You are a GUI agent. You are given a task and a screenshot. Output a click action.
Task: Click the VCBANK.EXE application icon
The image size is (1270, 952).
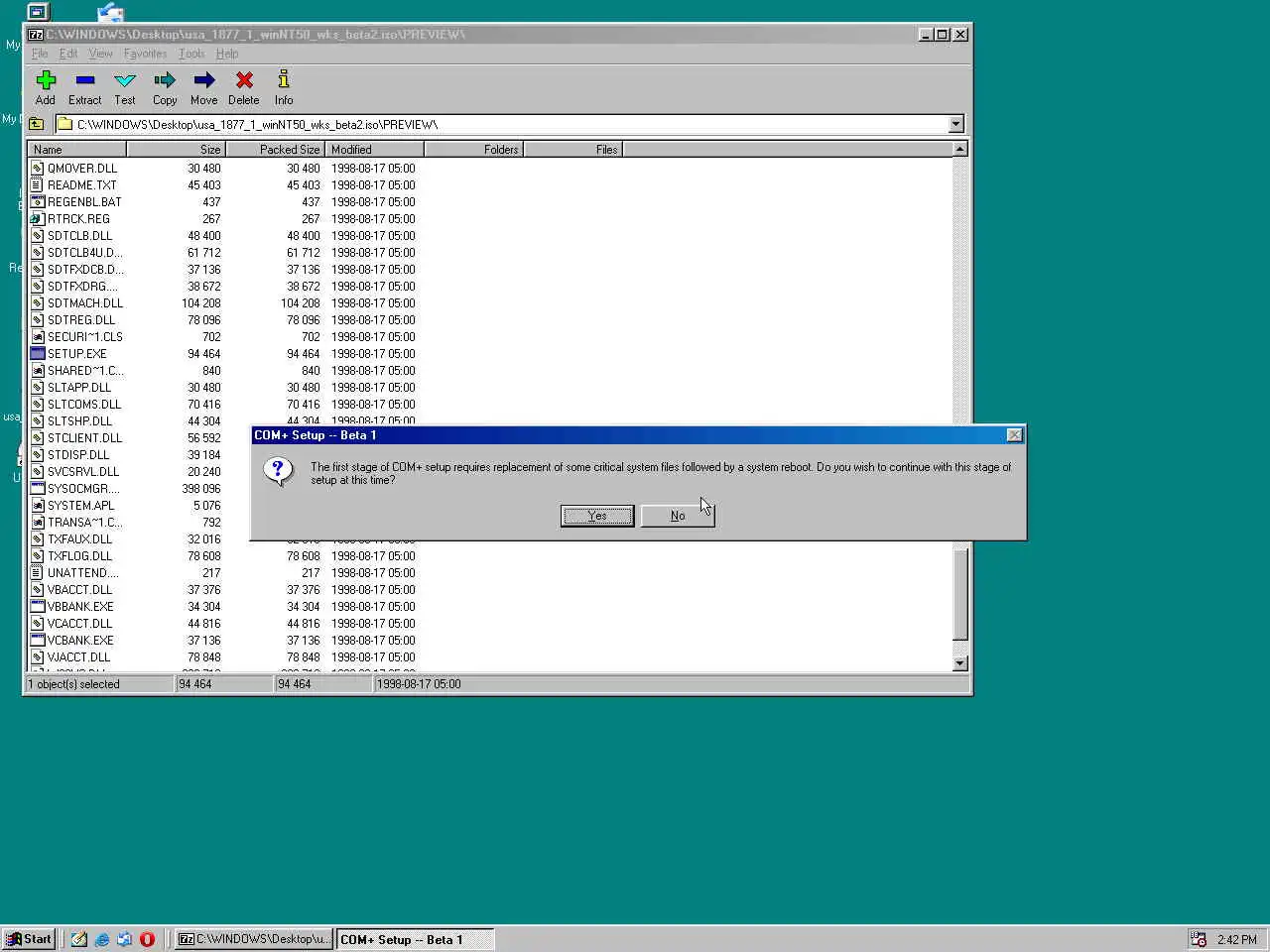pyautogui.click(x=38, y=640)
